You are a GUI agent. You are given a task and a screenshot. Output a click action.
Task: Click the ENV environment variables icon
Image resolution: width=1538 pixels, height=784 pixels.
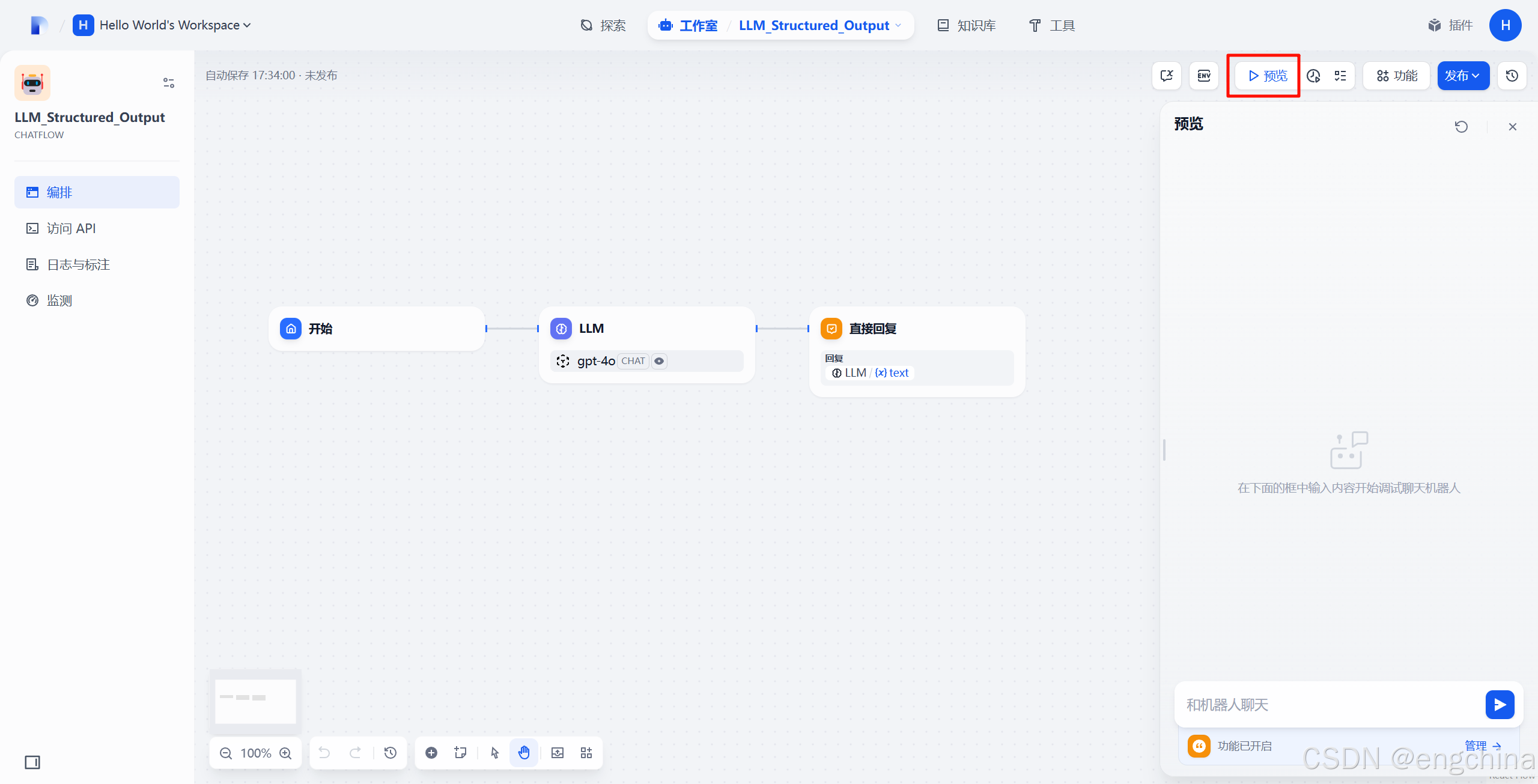(1204, 76)
